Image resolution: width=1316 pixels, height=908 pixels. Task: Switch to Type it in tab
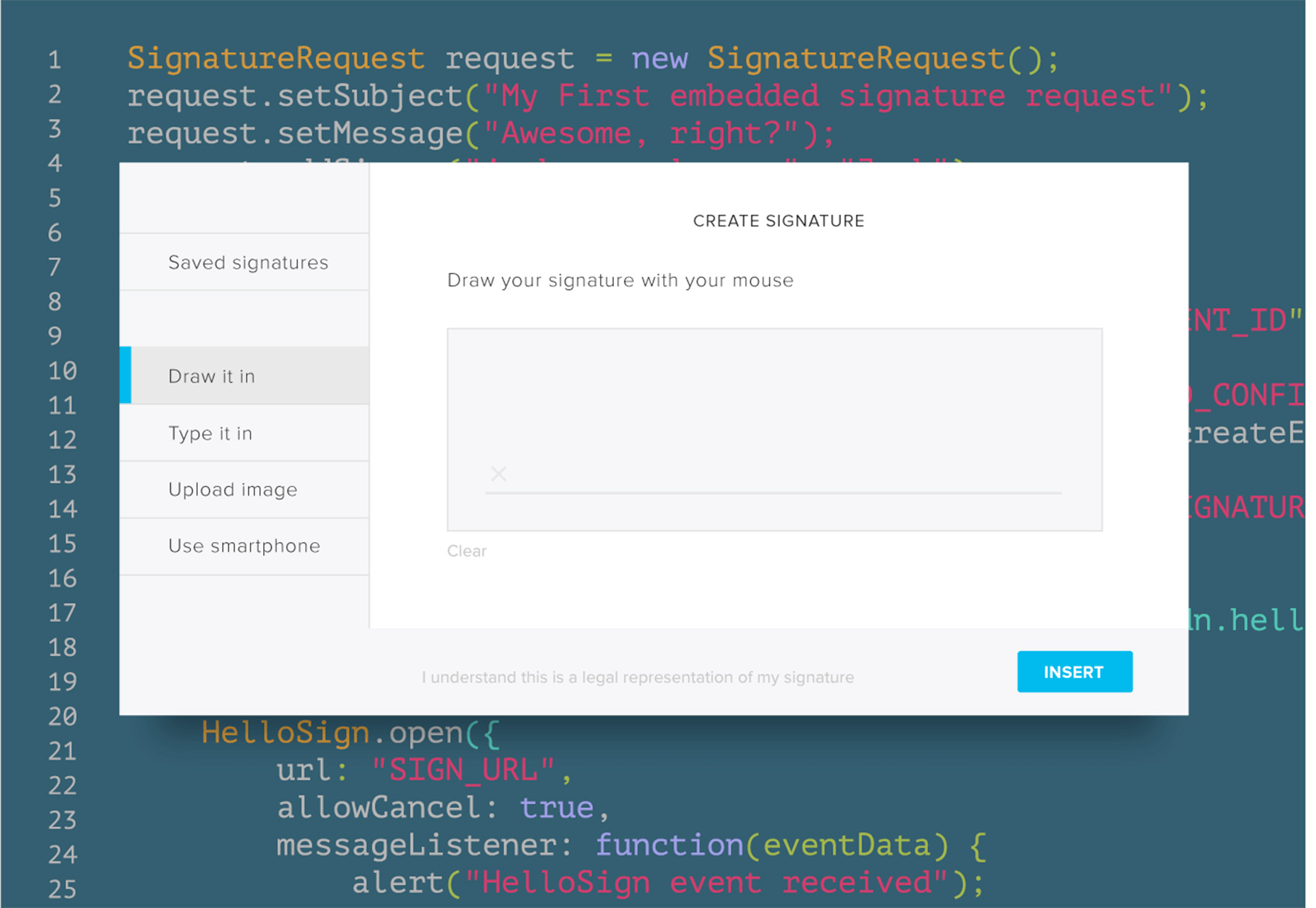point(210,433)
